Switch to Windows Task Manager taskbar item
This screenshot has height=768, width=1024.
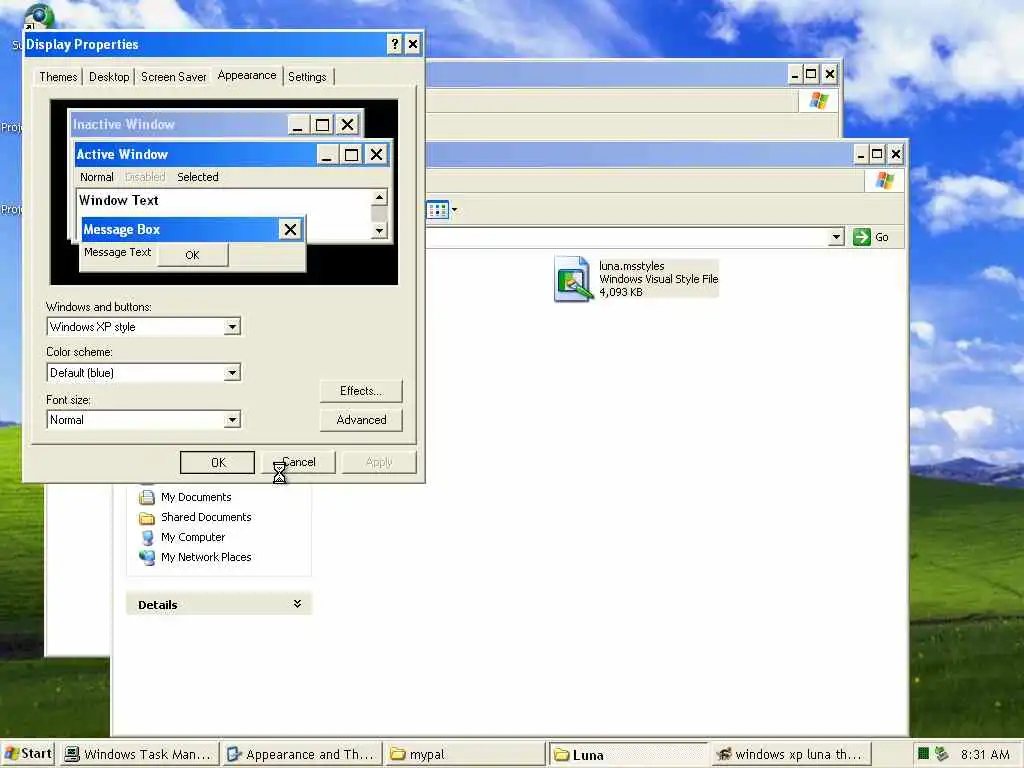click(x=139, y=754)
